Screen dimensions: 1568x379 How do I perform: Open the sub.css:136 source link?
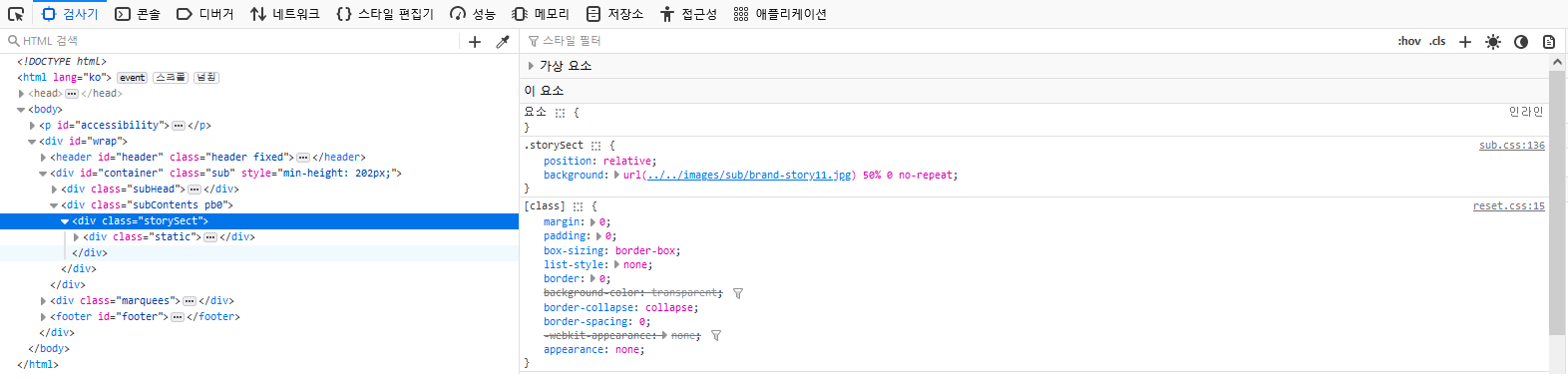(1511, 146)
